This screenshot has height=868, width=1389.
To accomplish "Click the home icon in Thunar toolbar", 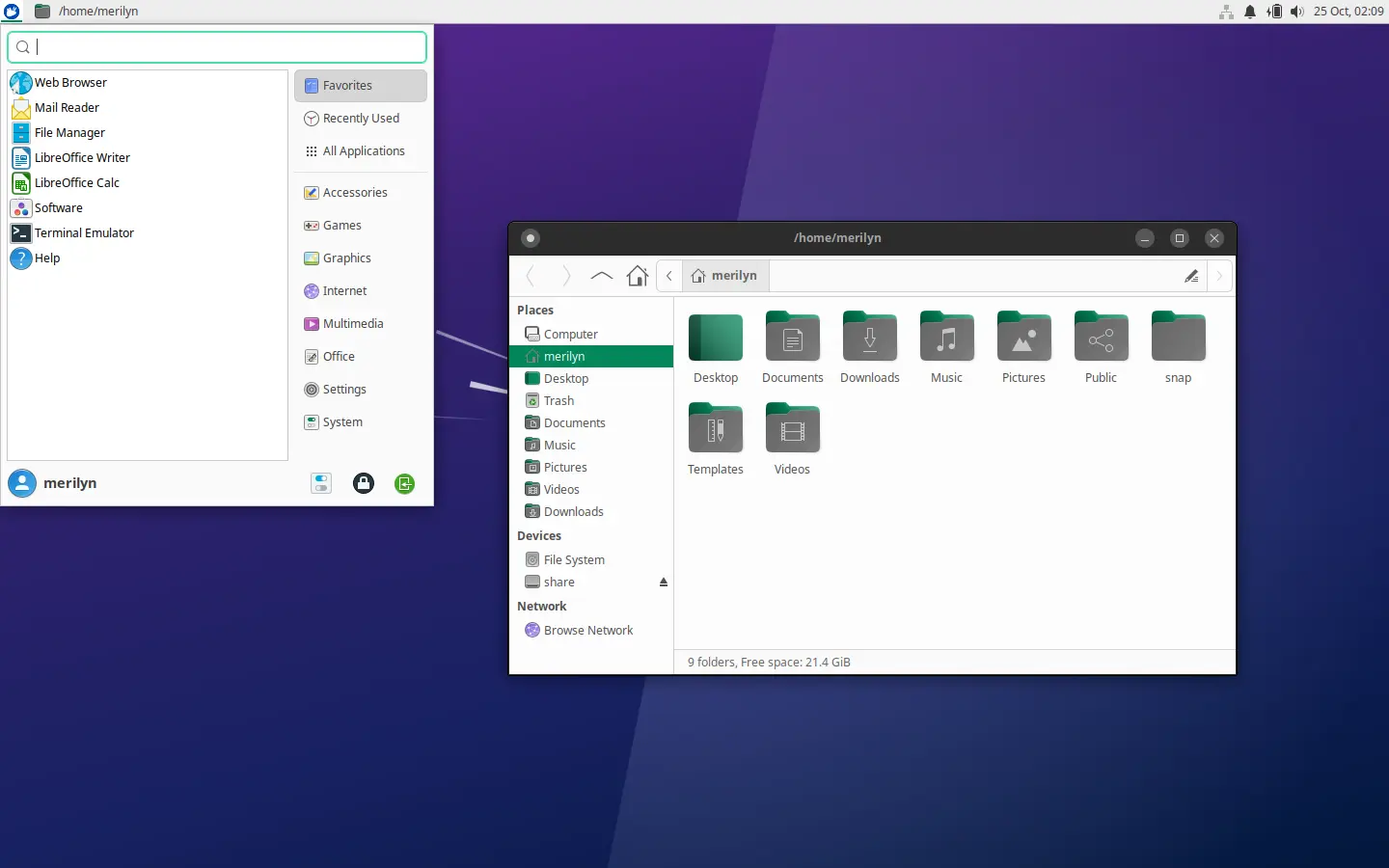I will [637, 276].
